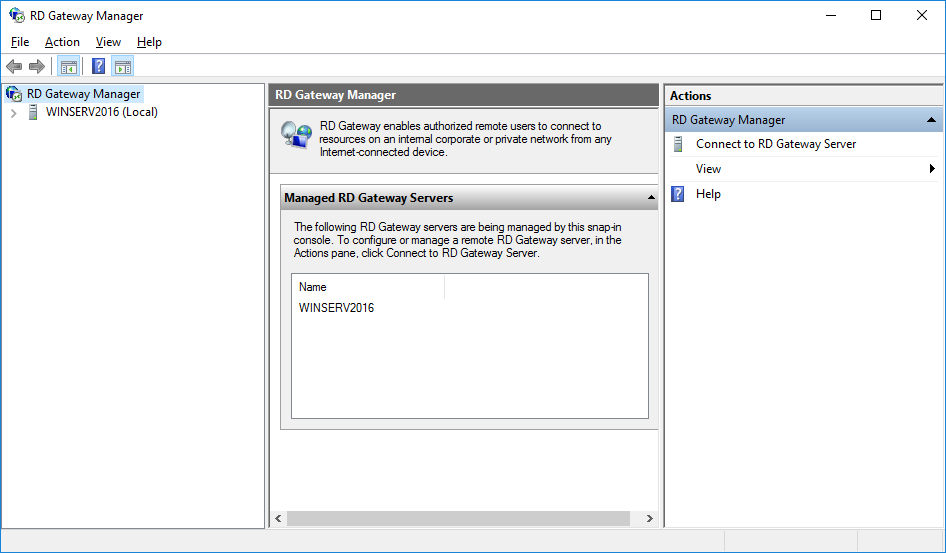Click the horizontal scrollbar right arrow
Image resolution: width=946 pixels, height=553 pixels.
(650, 519)
